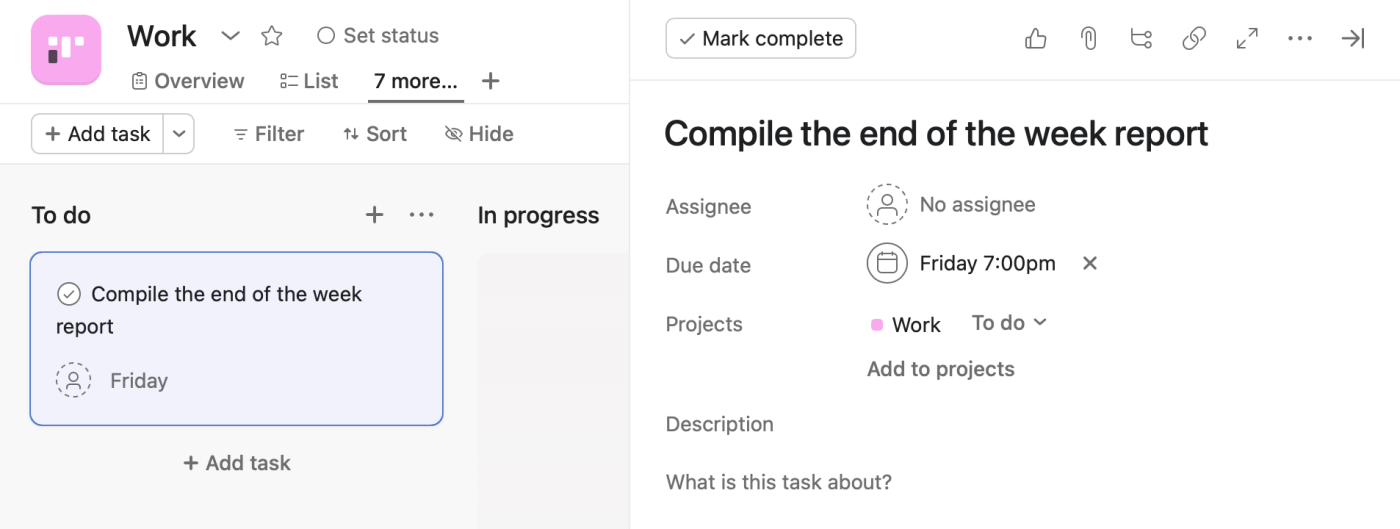Expand task to full screen view
Image resolution: width=1400 pixels, height=529 pixels.
point(1247,39)
